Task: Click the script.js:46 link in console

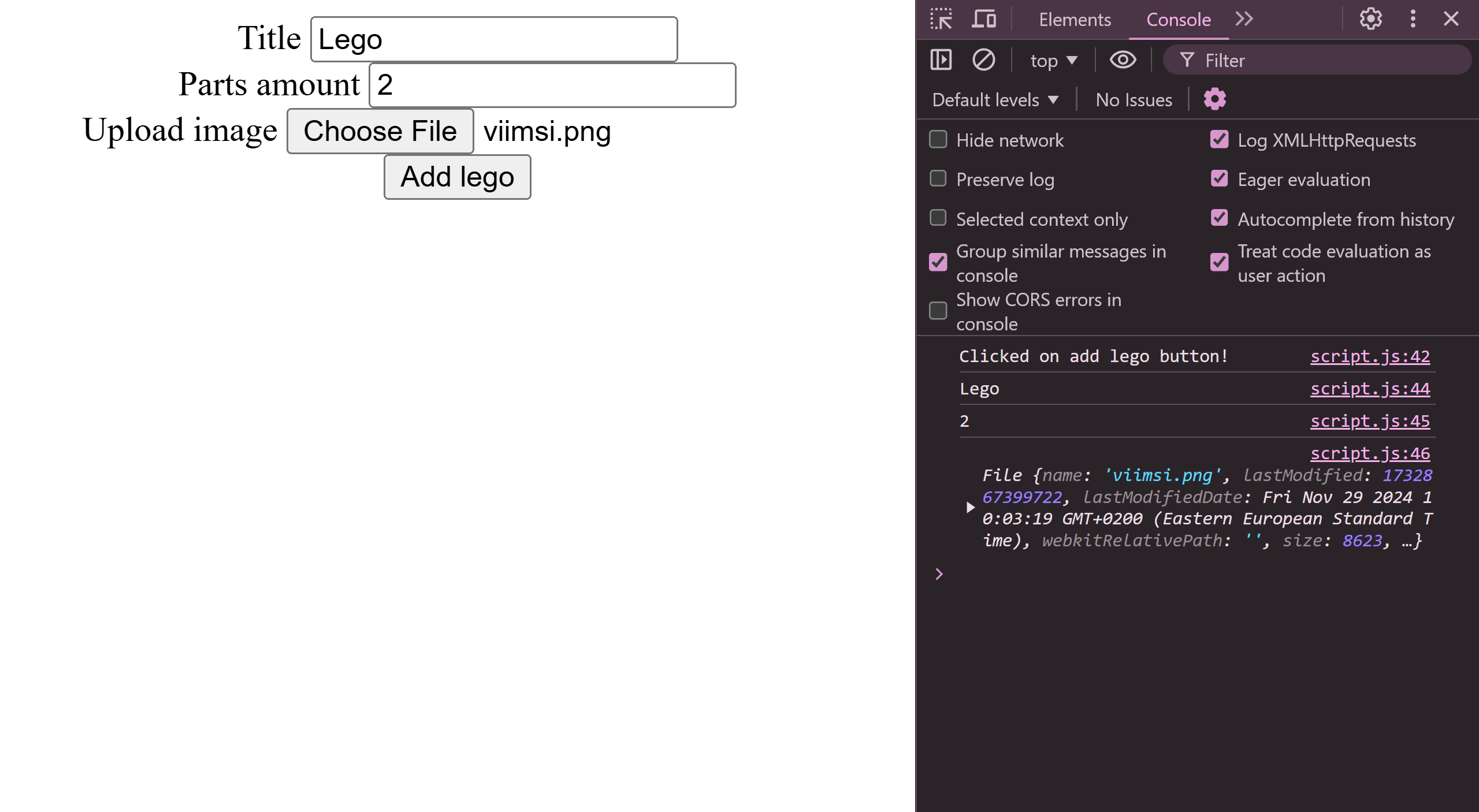Action: 1370,454
